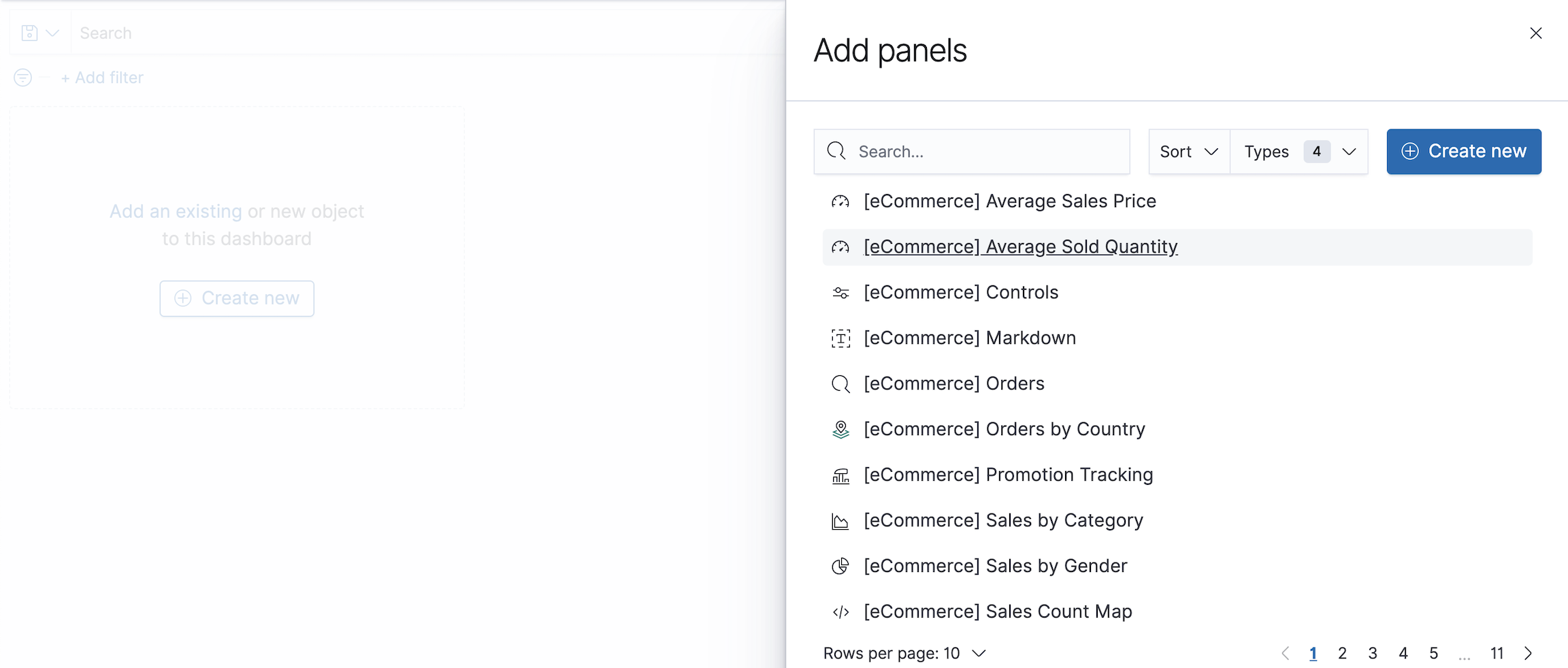Click the map icon for Orders by Country
The width and height of the screenshot is (1568, 668).
tap(841, 430)
